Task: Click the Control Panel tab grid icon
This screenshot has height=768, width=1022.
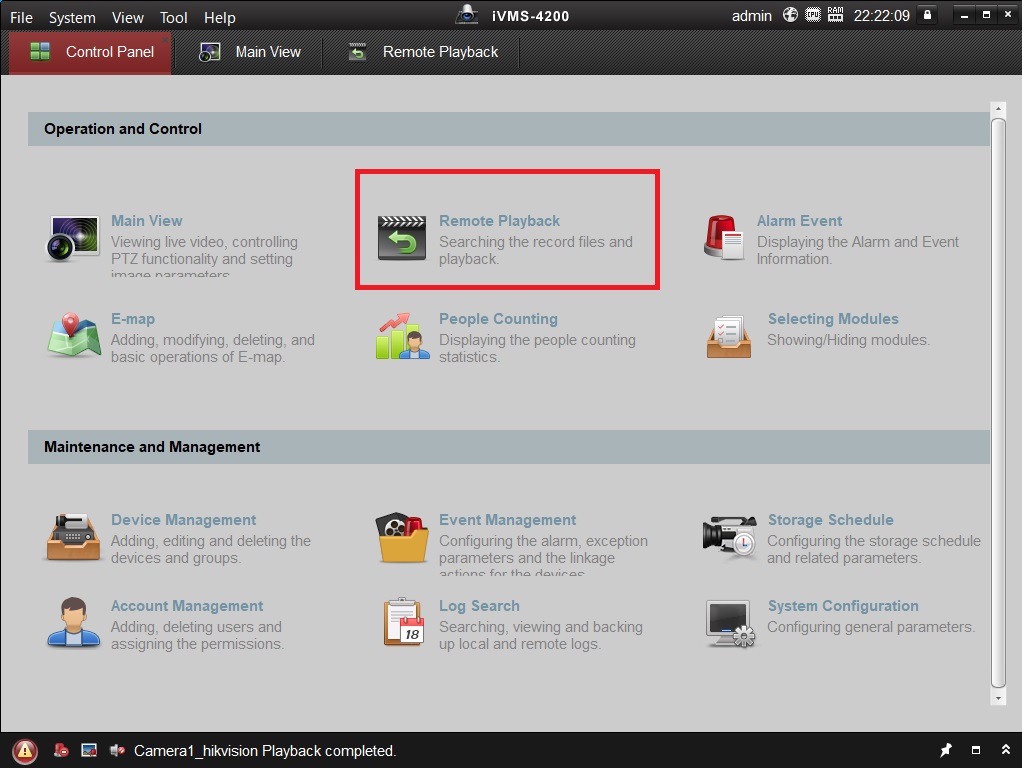Action: [40, 52]
